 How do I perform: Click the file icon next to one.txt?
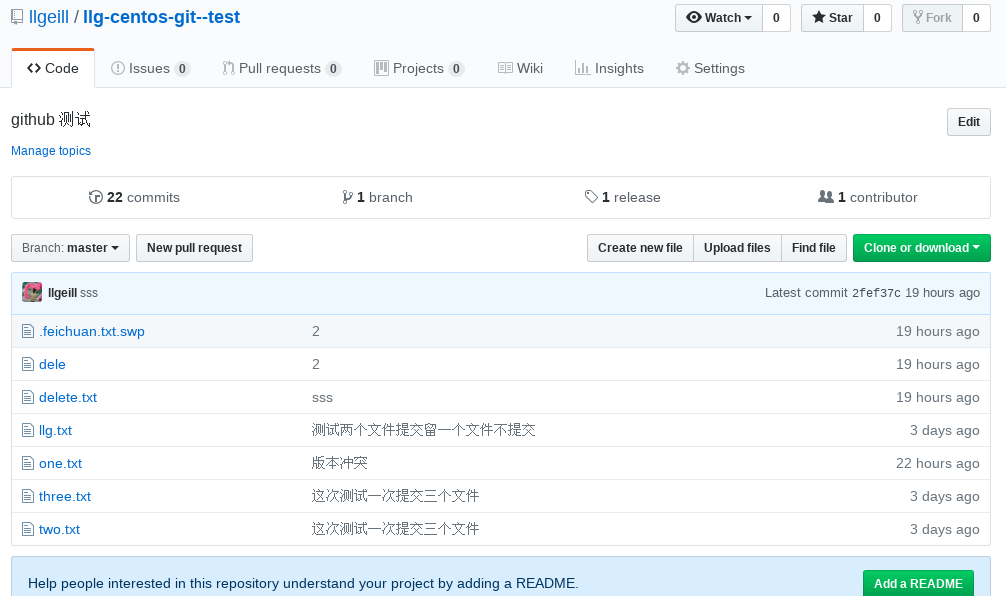coord(28,463)
